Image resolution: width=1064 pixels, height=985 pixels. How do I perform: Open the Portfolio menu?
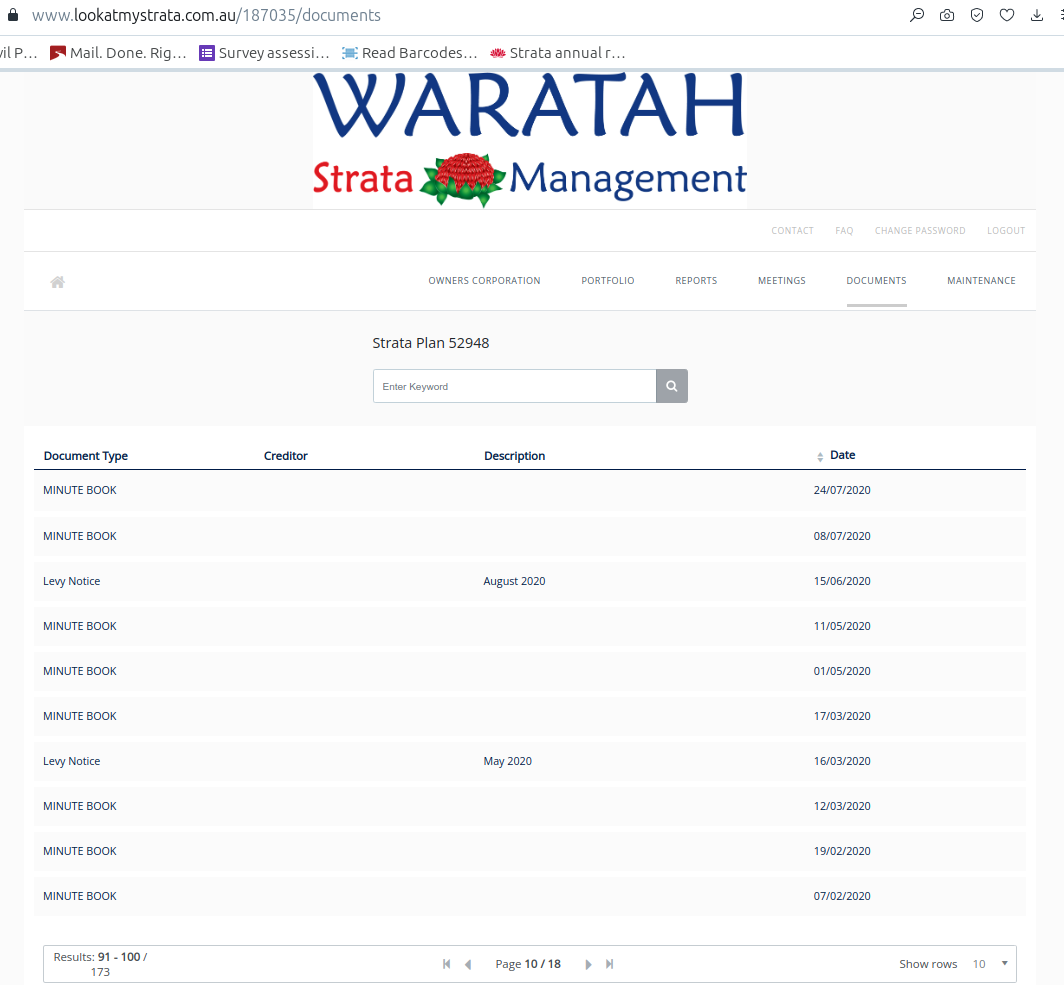(x=608, y=281)
